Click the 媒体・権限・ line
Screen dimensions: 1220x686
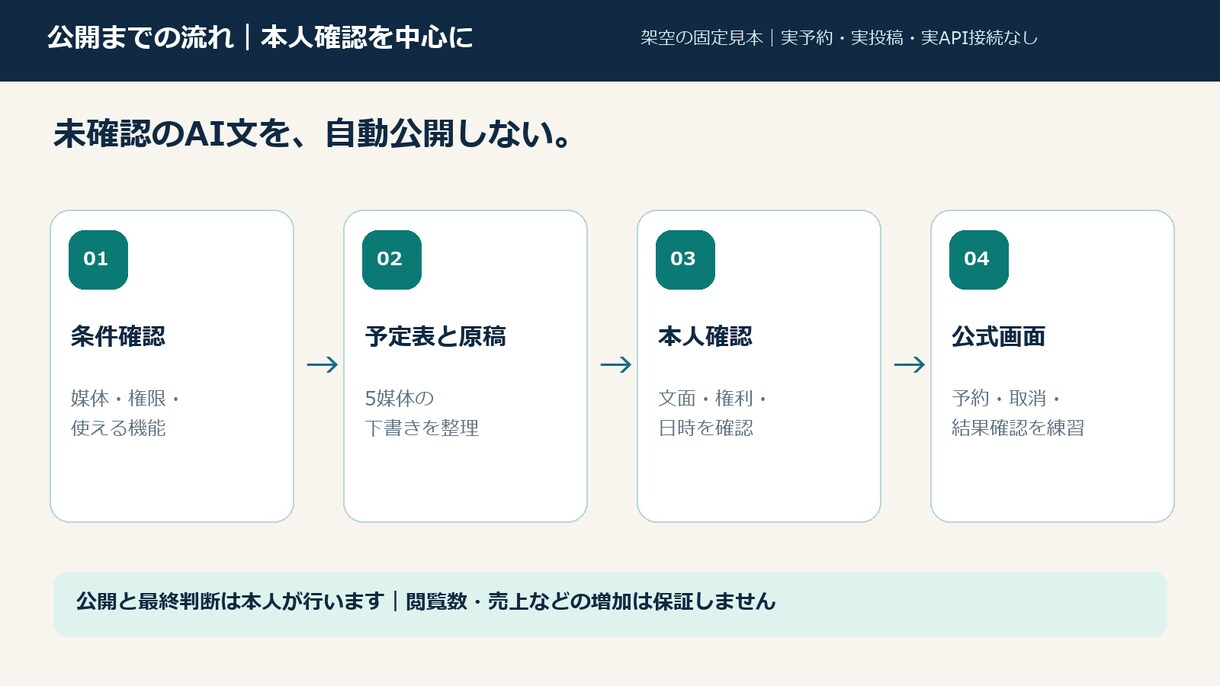125,398
